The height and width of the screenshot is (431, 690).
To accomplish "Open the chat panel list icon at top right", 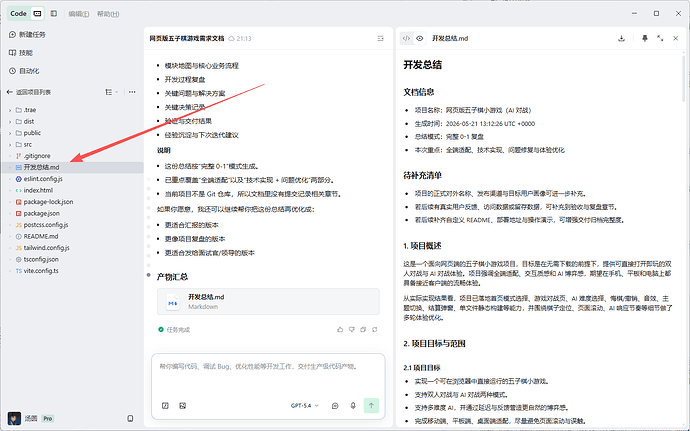I will [380, 39].
